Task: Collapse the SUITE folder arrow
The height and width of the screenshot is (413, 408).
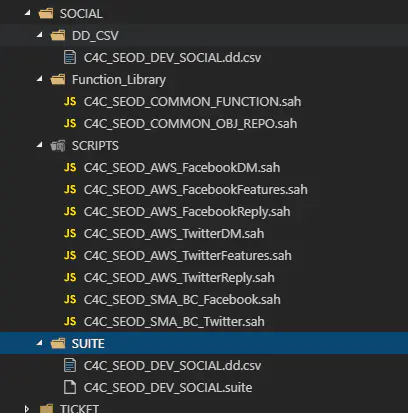Action: (x=40, y=343)
